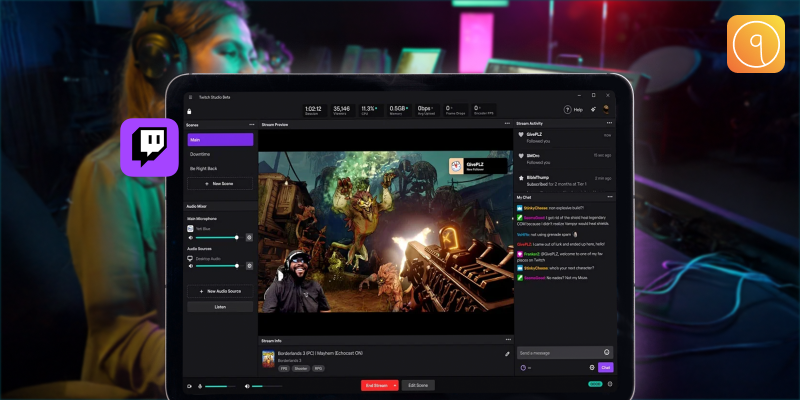Image resolution: width=800 pixels, height=400 pixels.
Task: Click the bottom bar microphone level meter
Action: pyautogui.click(x=220, y=386)
